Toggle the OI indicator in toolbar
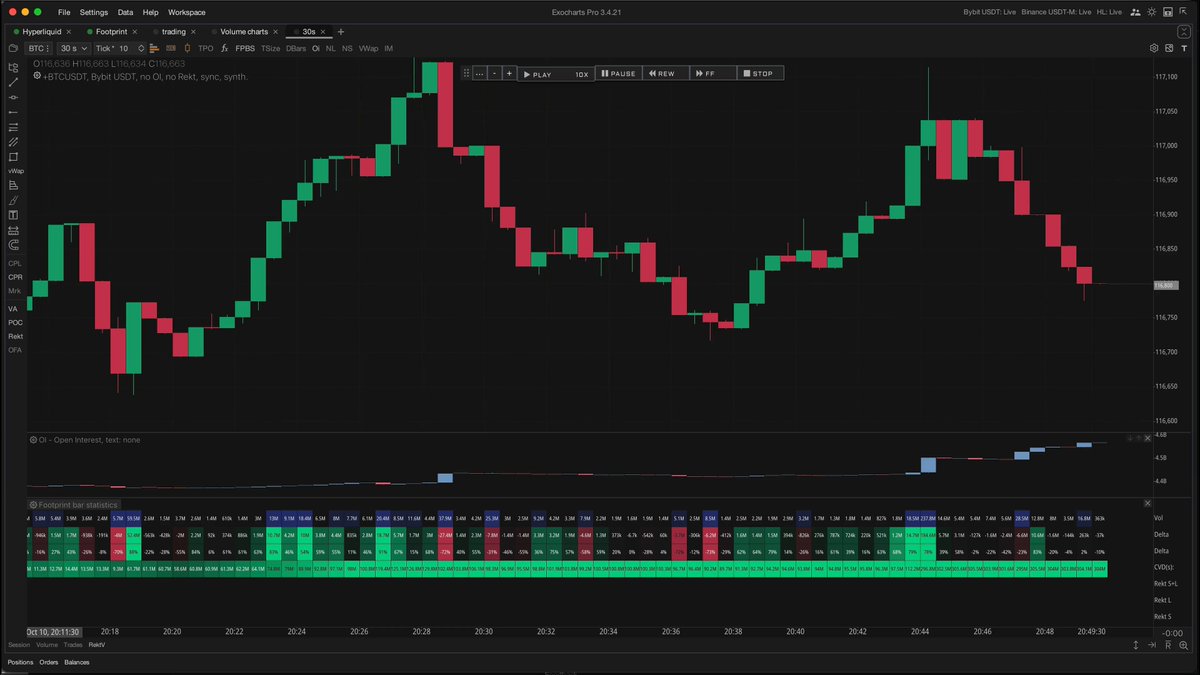1200x675 pixels. coord(316,48)
